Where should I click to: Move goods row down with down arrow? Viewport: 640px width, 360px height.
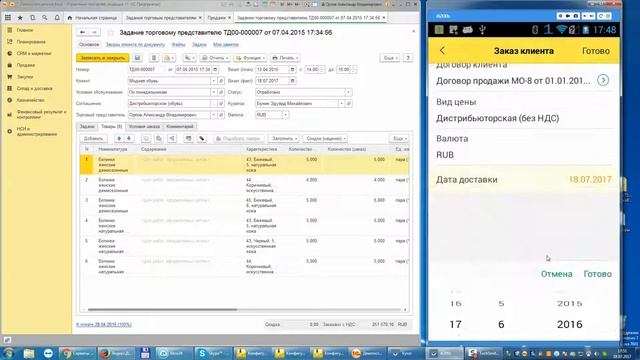pos(129,138)
